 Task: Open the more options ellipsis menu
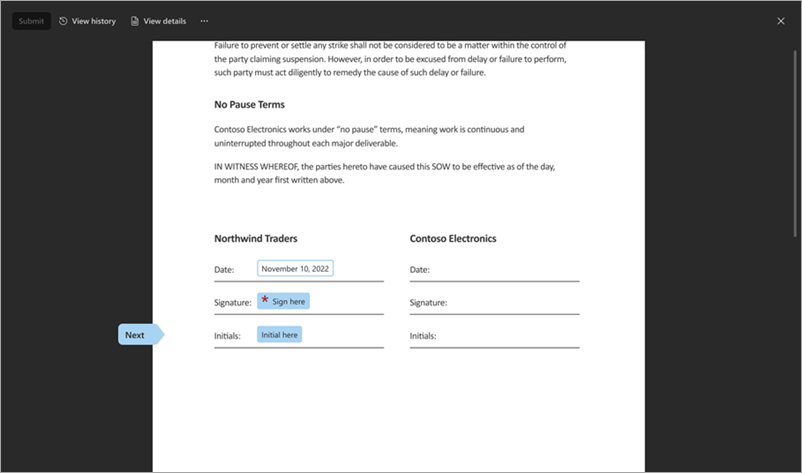(204, 21)
